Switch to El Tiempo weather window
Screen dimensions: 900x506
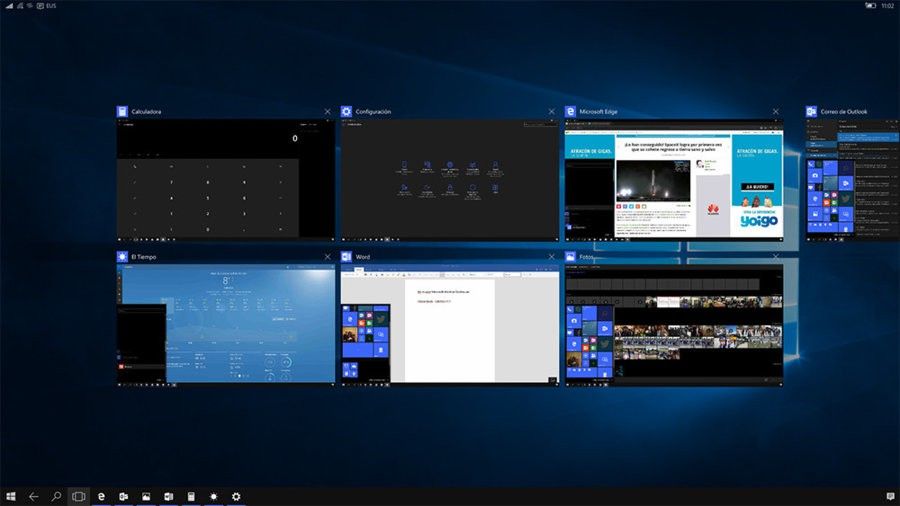226,325
